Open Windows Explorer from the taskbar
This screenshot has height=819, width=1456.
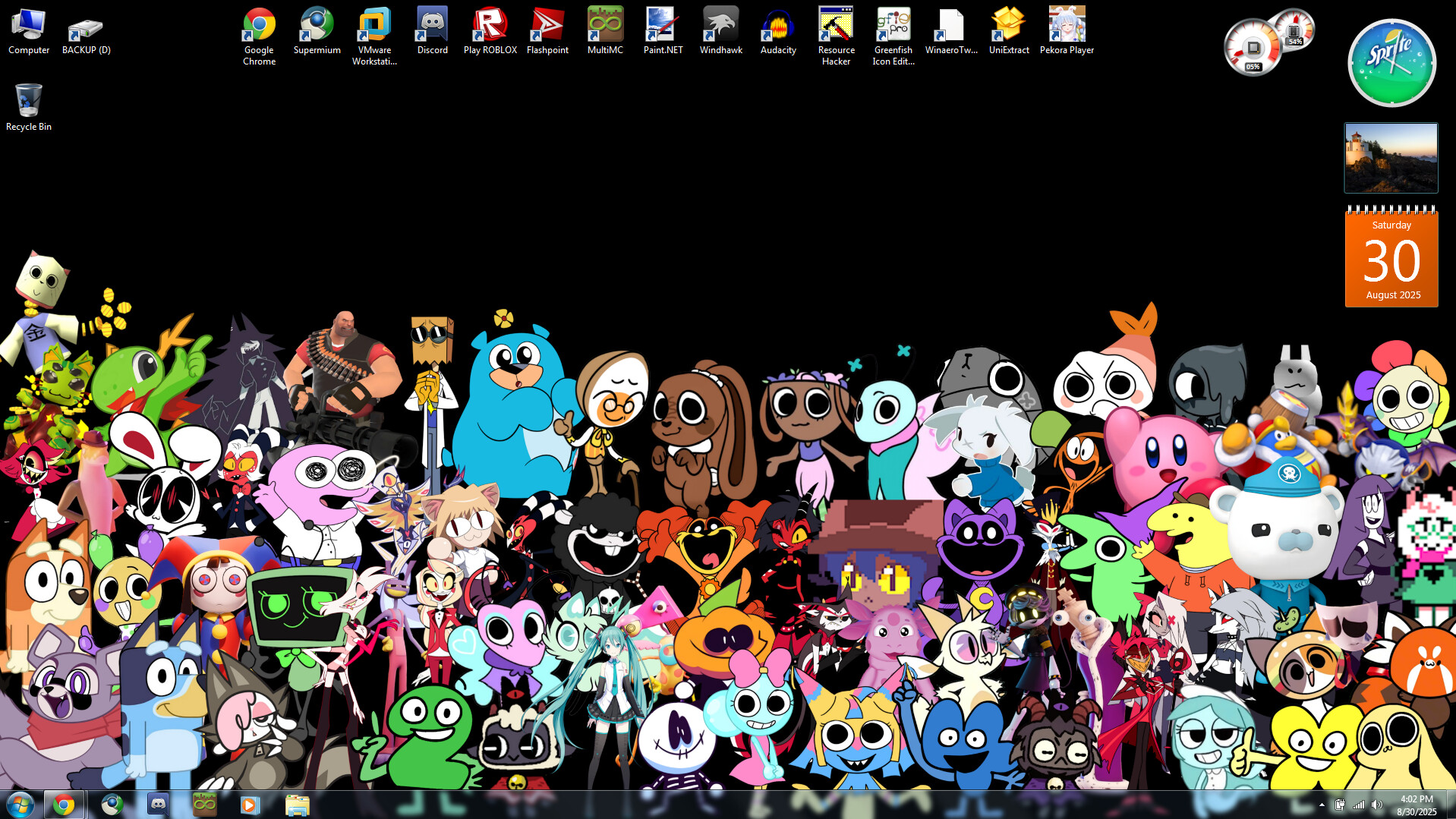(x=297, y=804)
